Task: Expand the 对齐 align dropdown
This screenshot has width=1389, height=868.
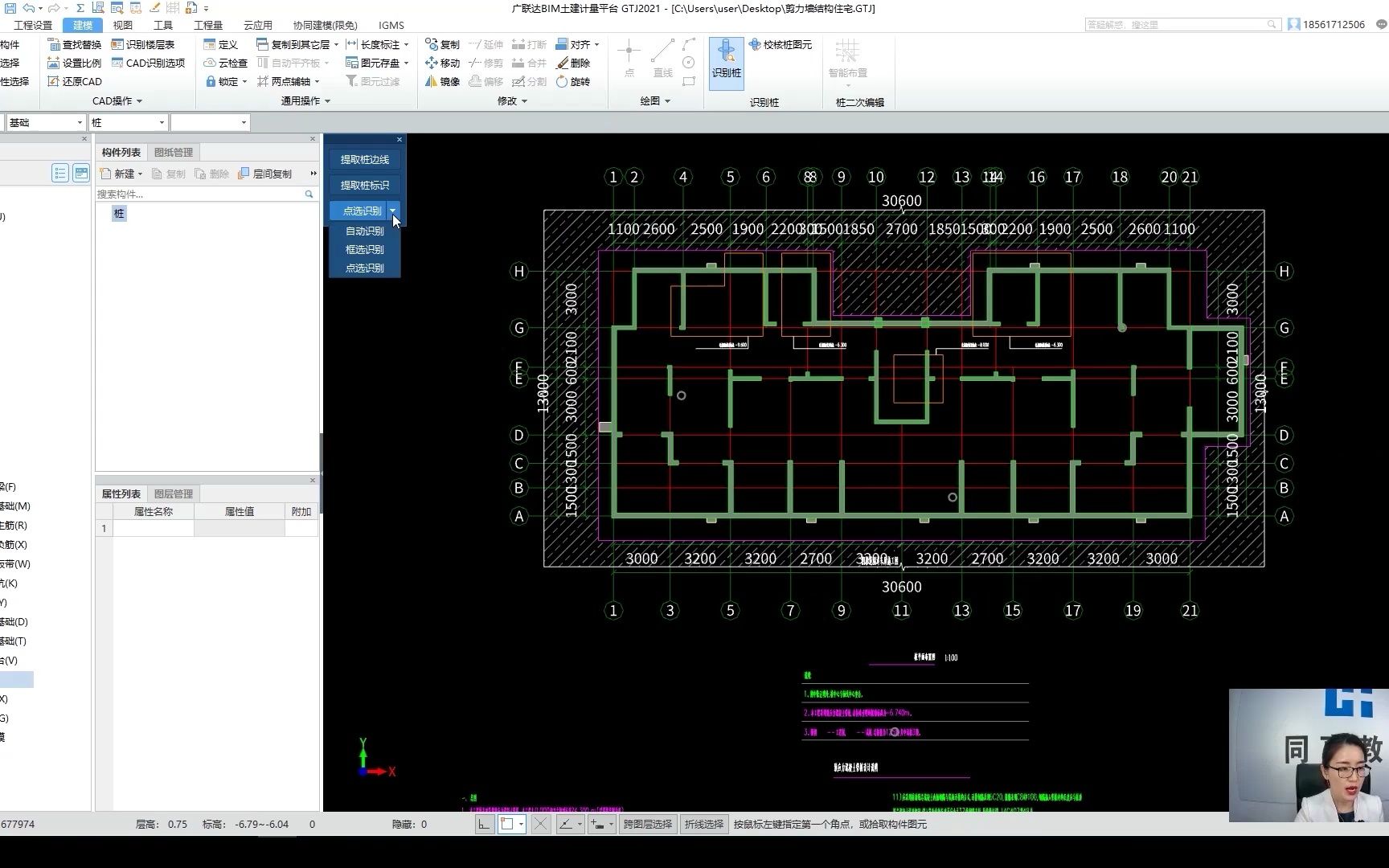Action: [596, 45]
